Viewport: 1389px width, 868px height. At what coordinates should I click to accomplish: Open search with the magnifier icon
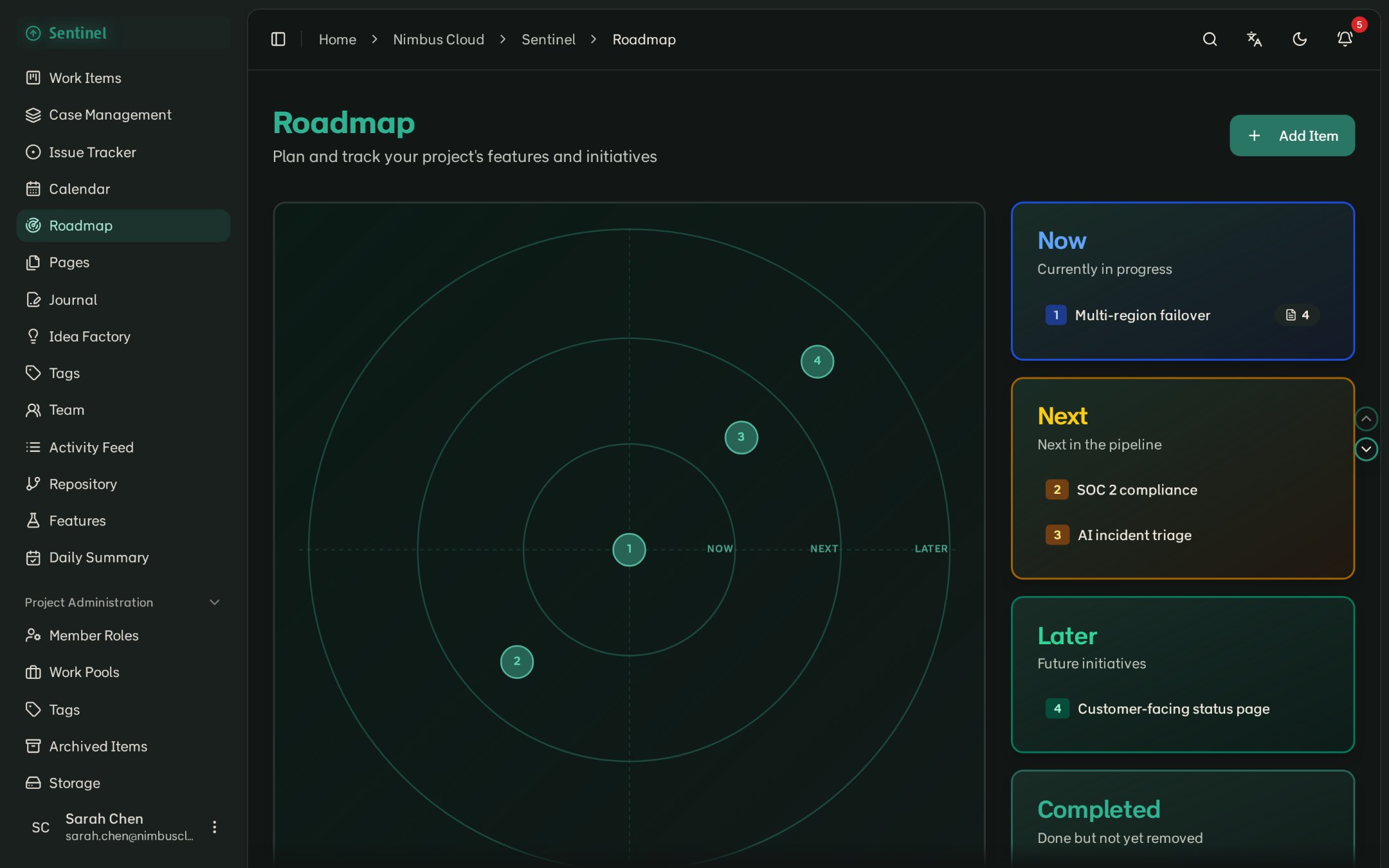click(x=1210, y=39)
